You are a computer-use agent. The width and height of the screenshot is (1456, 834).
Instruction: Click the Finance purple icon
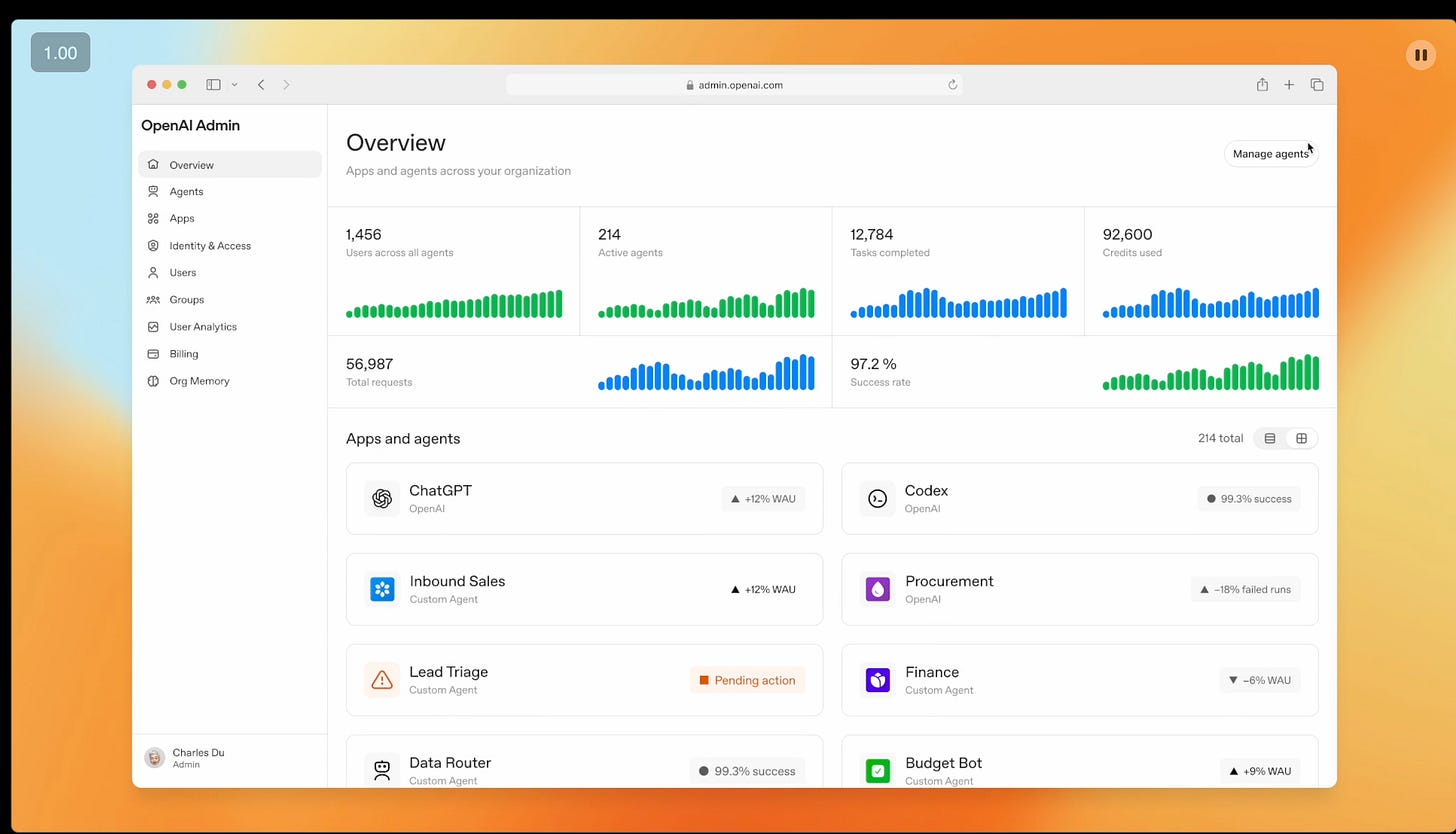coord(878,680)
